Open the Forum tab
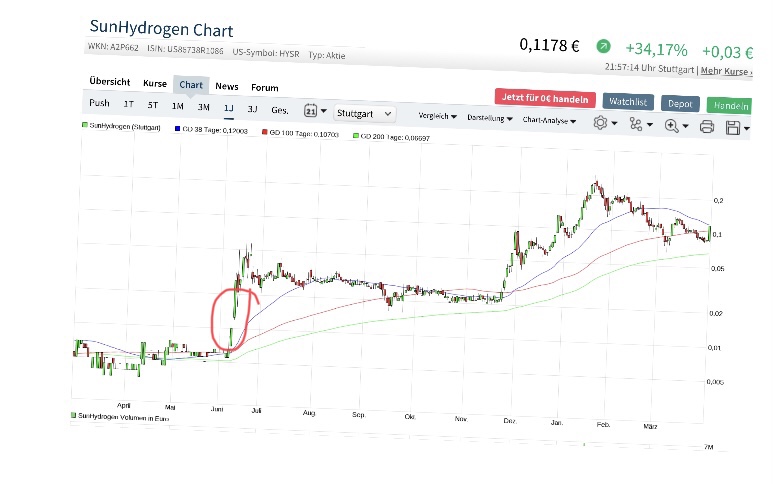The height and width of the screenshot is (484, 775). 264,88
